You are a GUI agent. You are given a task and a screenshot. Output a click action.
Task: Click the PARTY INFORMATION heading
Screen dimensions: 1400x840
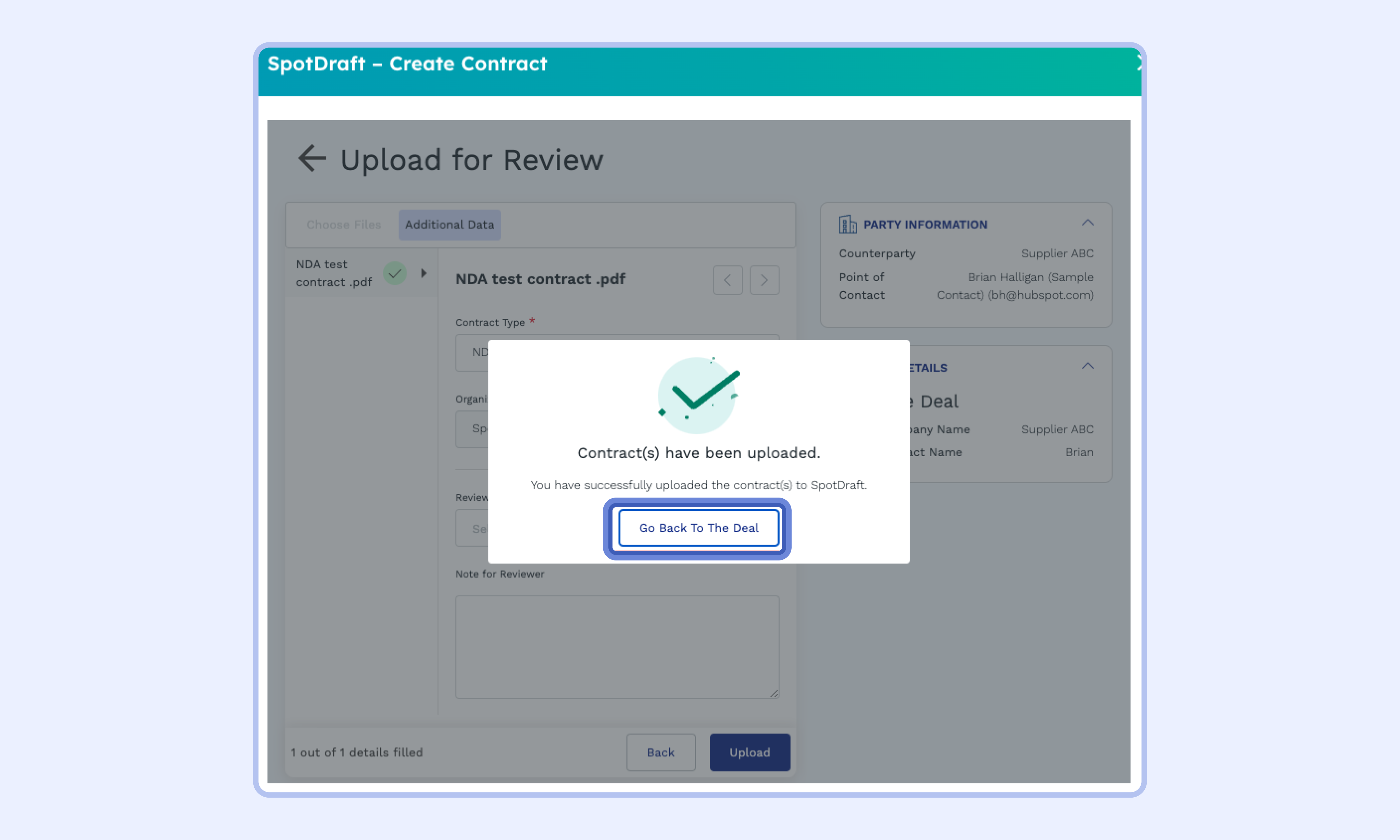(x=925, y=225)
